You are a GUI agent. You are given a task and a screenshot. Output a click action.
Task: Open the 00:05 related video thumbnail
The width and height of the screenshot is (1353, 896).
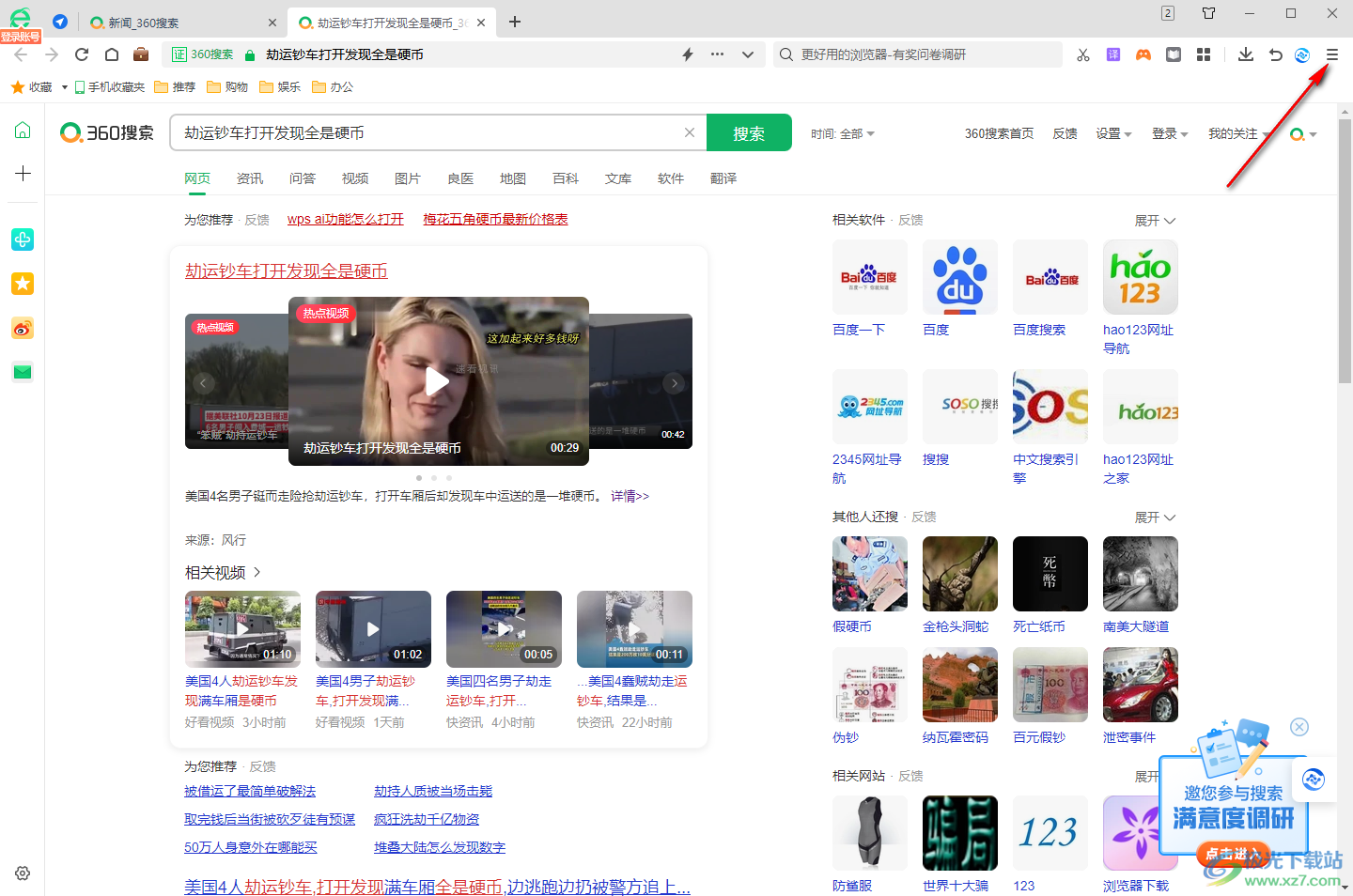tap(504, 628)
